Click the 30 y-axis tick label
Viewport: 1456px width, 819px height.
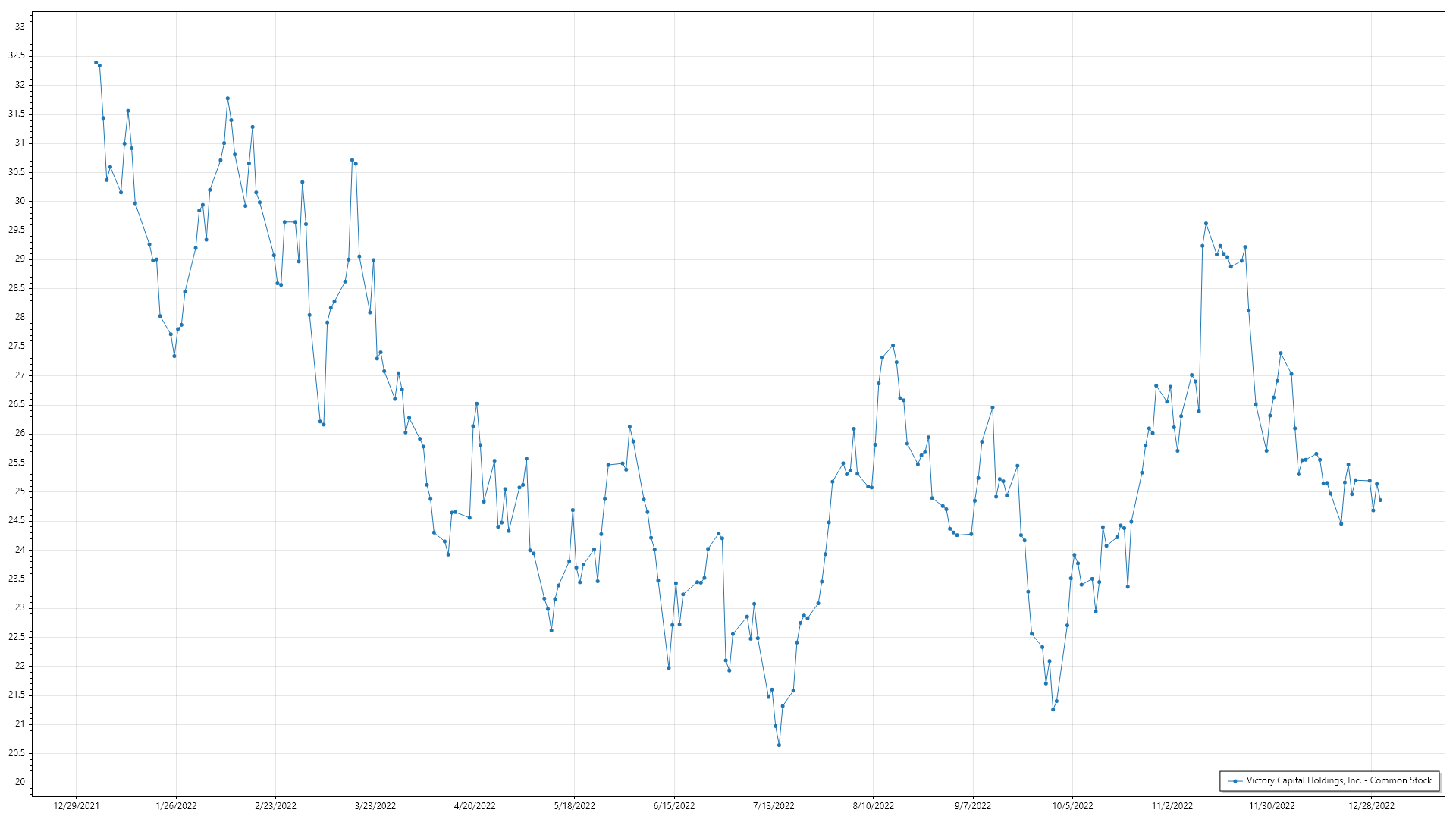coord(20,201)
